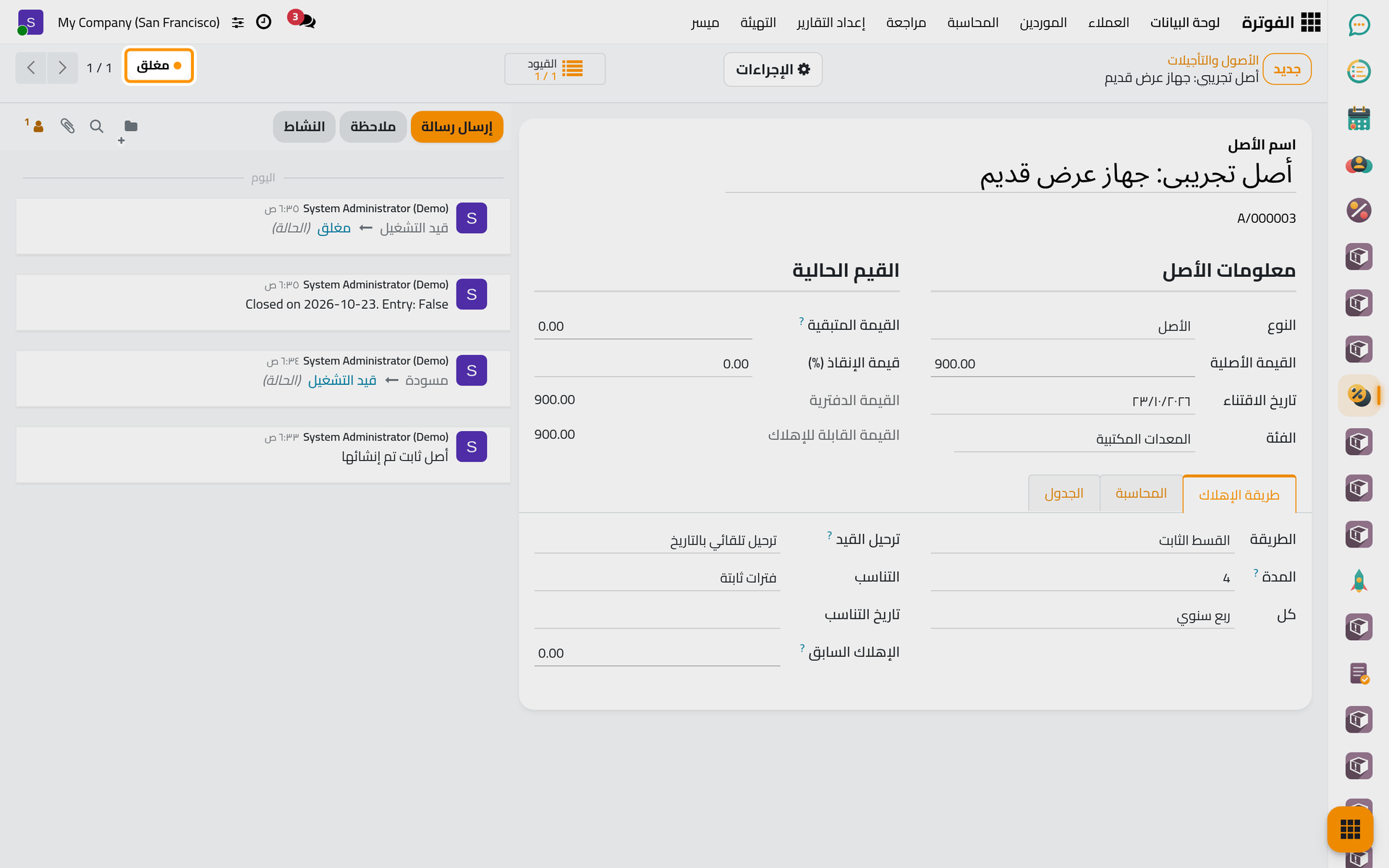
Task: Open the الطريقة dropdown showing القسط الثابت
Action: click(x=1082, y=540)
